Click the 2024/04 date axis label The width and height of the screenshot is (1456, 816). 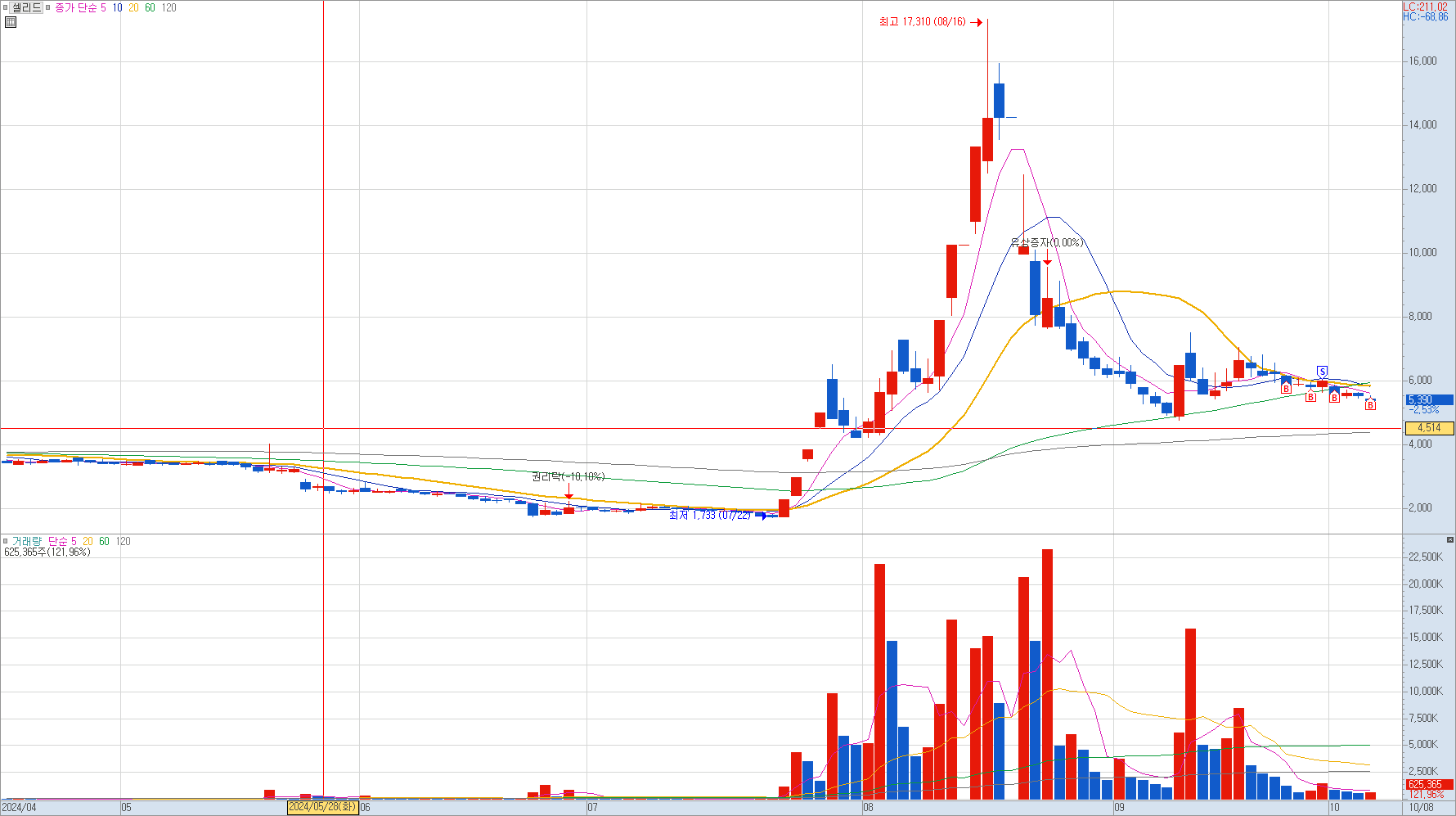click(19, 807)
